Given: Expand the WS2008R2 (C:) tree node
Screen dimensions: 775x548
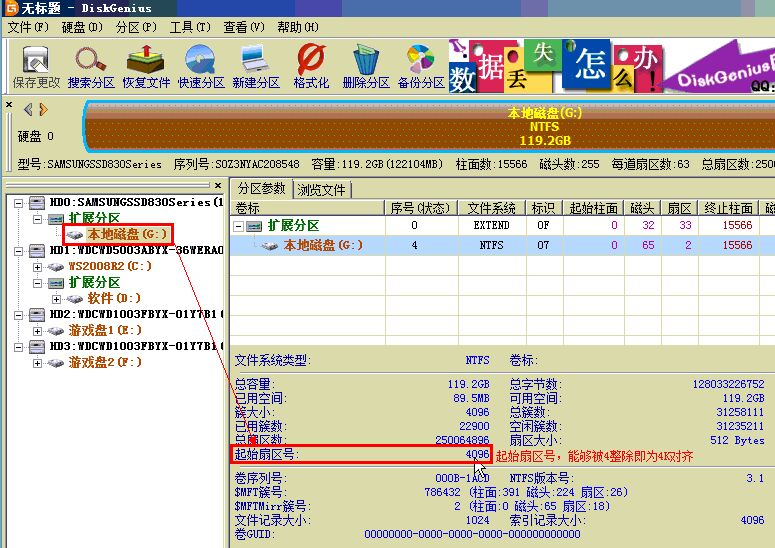Looking at the screenshot, I should [x=37, y=267].
